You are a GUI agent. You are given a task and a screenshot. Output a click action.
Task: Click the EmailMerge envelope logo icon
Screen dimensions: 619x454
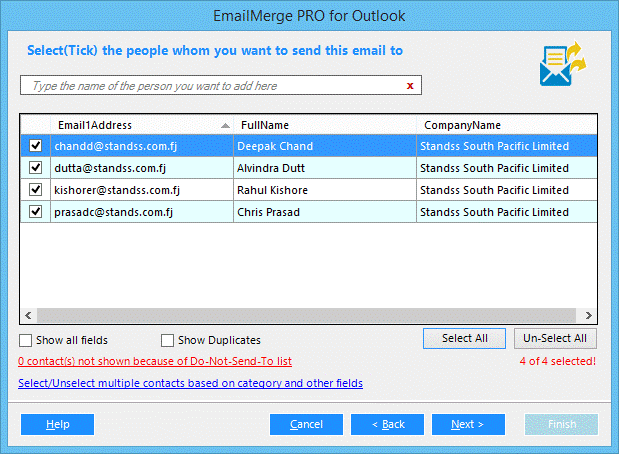[563, 64]
